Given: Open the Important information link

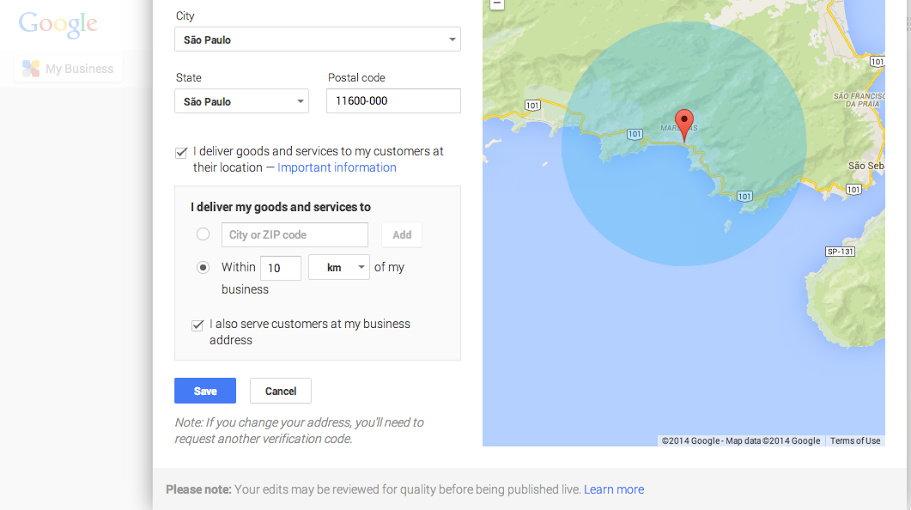Looking at the screenshot, I should tap(337, 167).
